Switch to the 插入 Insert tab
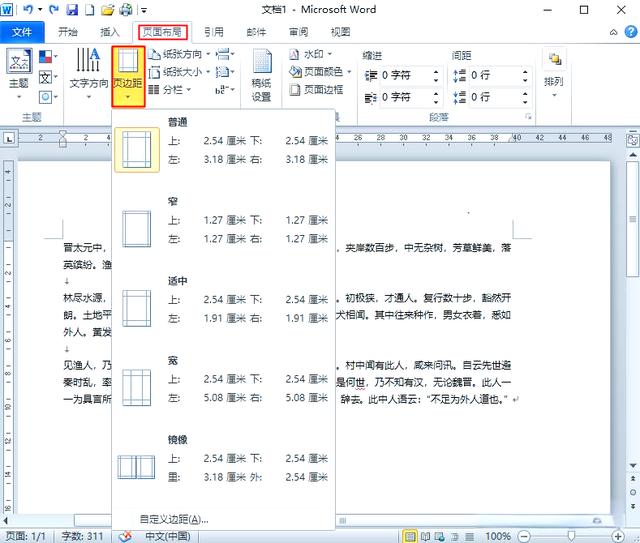640x543 pixels. (x=110, y=32)
